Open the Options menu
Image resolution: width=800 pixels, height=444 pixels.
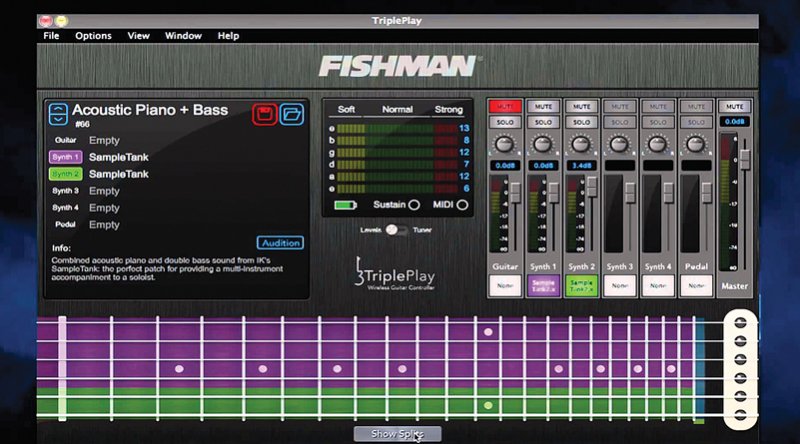pyautogui.click(x=93, y=36)
